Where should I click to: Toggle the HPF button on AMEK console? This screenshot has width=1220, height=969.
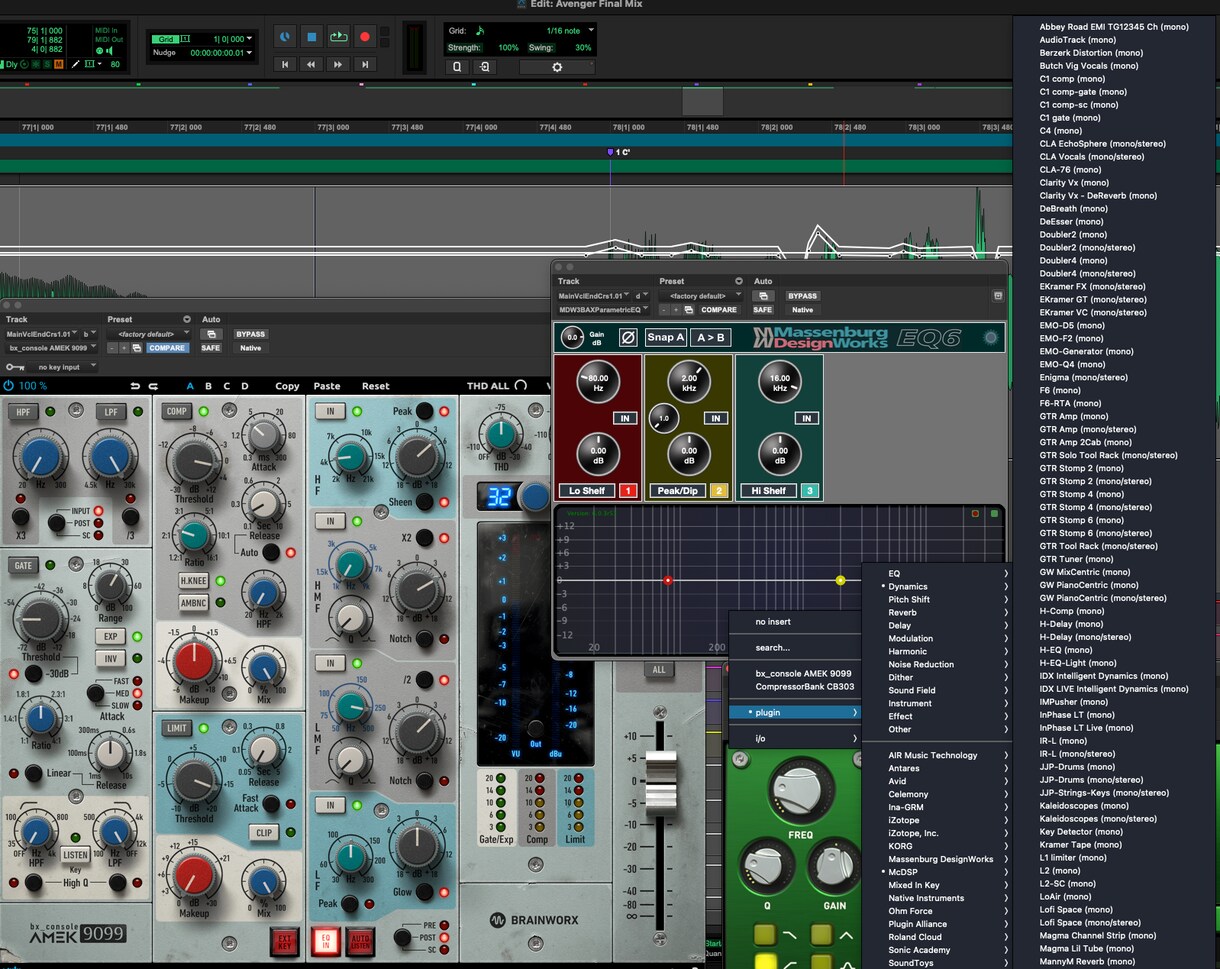[x=21, y=411]
